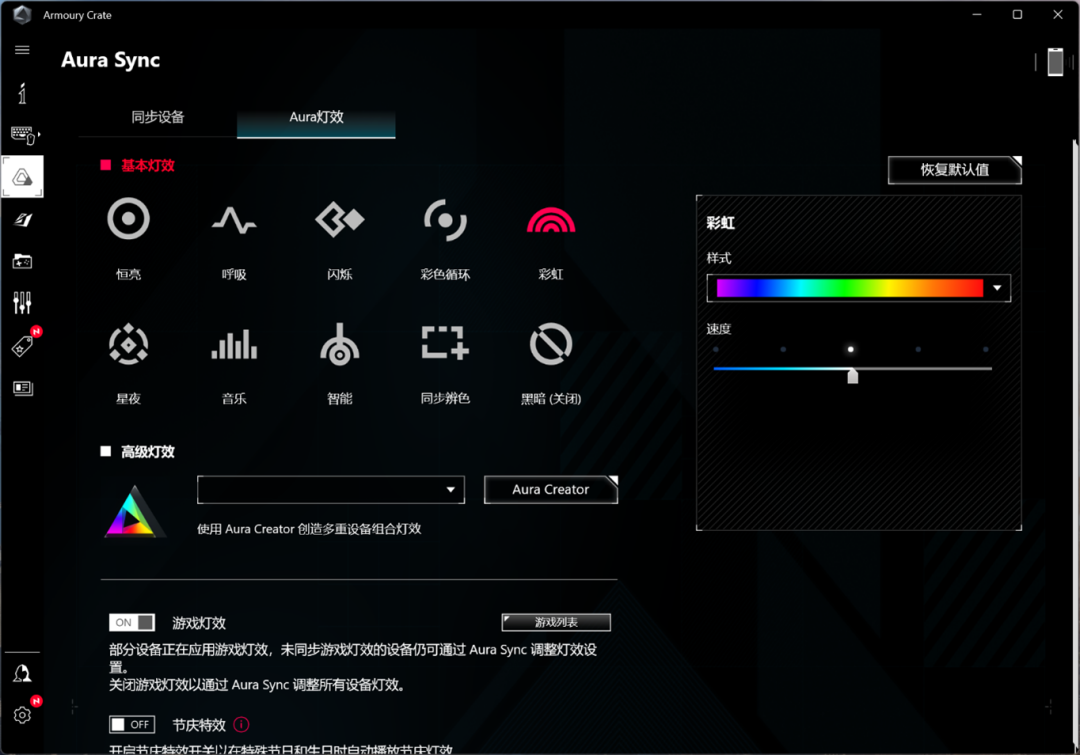Open the advanced effects profile dropdown
Viewport: 1080px width, 755px height.
point(331,490)
